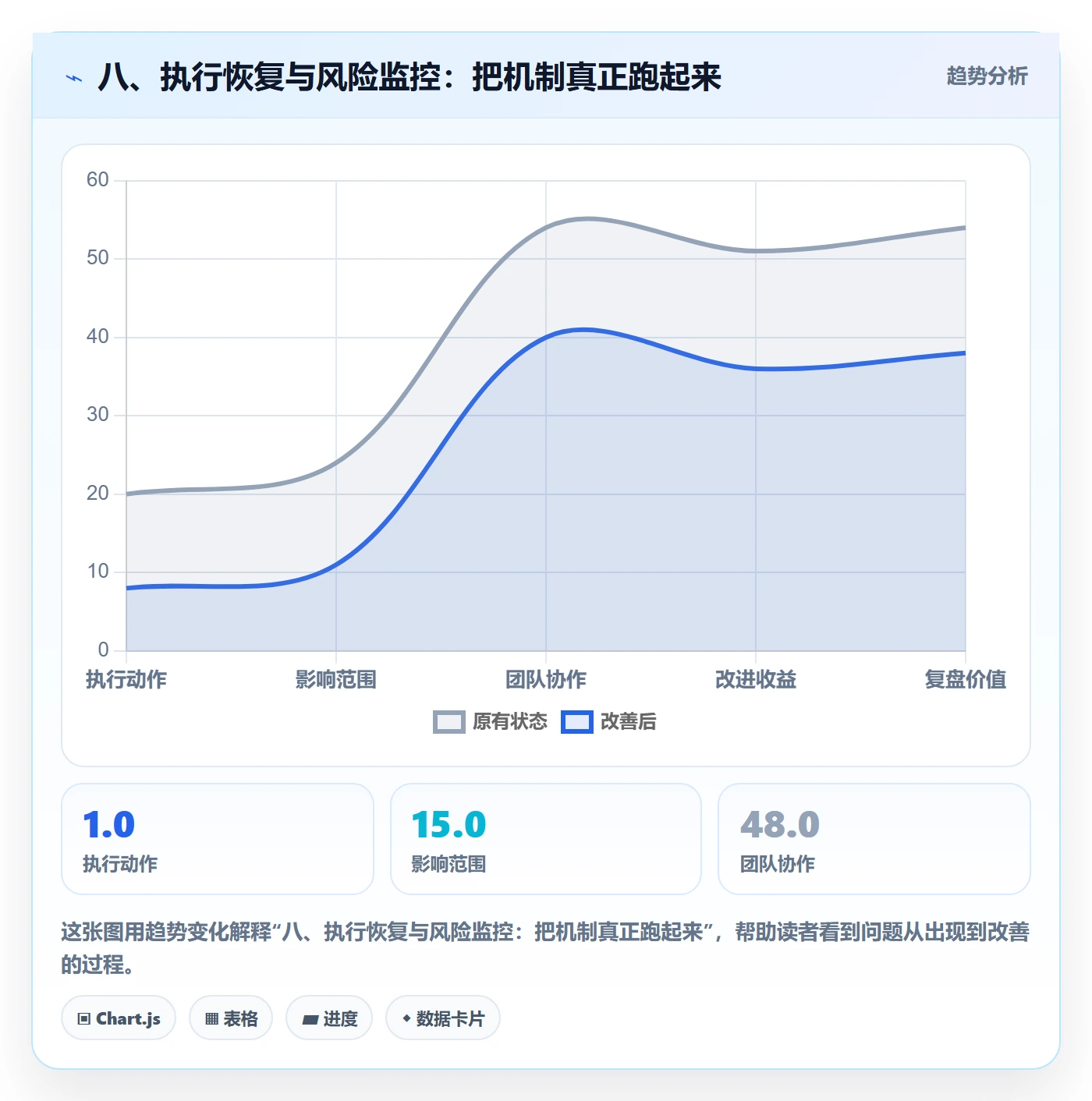Click the 20 y-axis tick label

pyautogui.click(x=97, y=494)
